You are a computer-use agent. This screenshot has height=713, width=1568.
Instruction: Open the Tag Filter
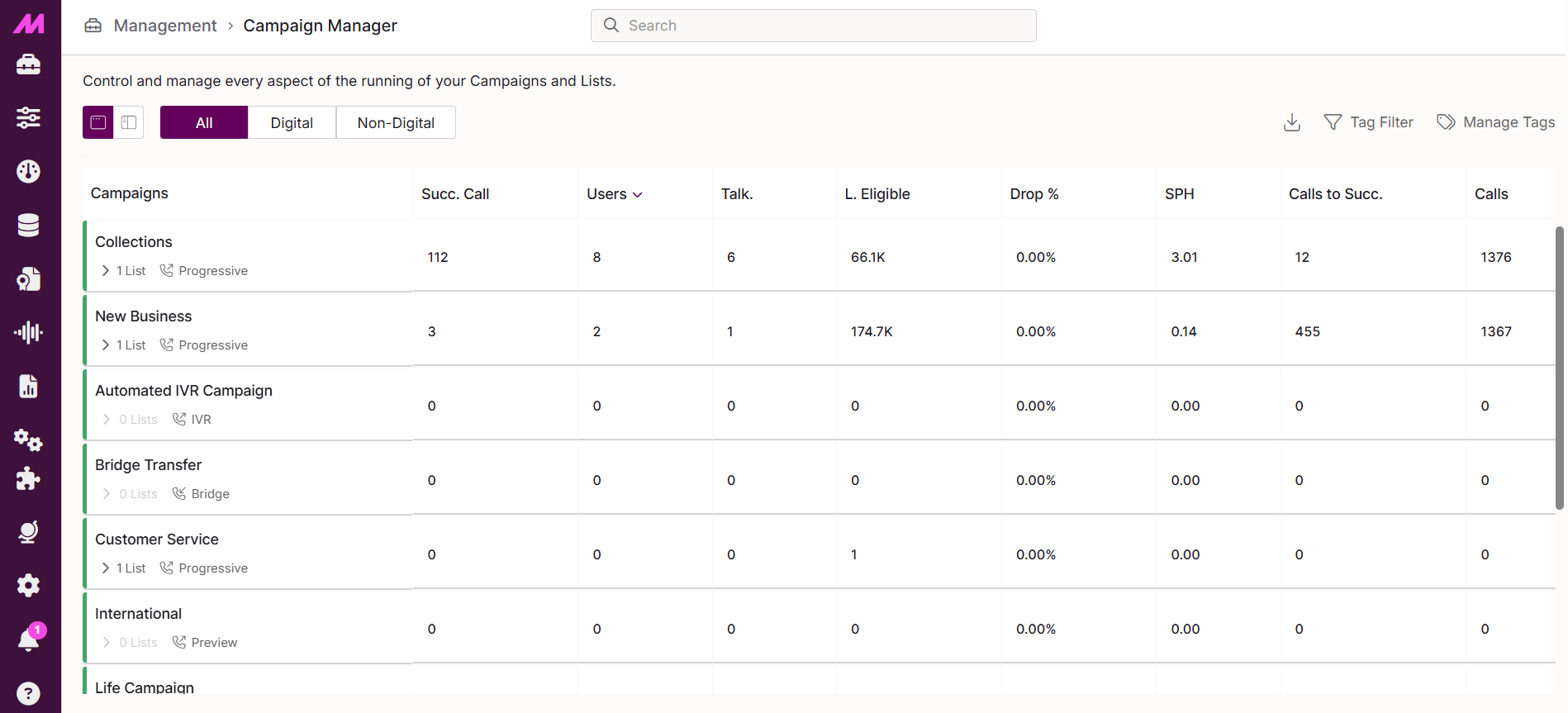tap(1369, 122)
